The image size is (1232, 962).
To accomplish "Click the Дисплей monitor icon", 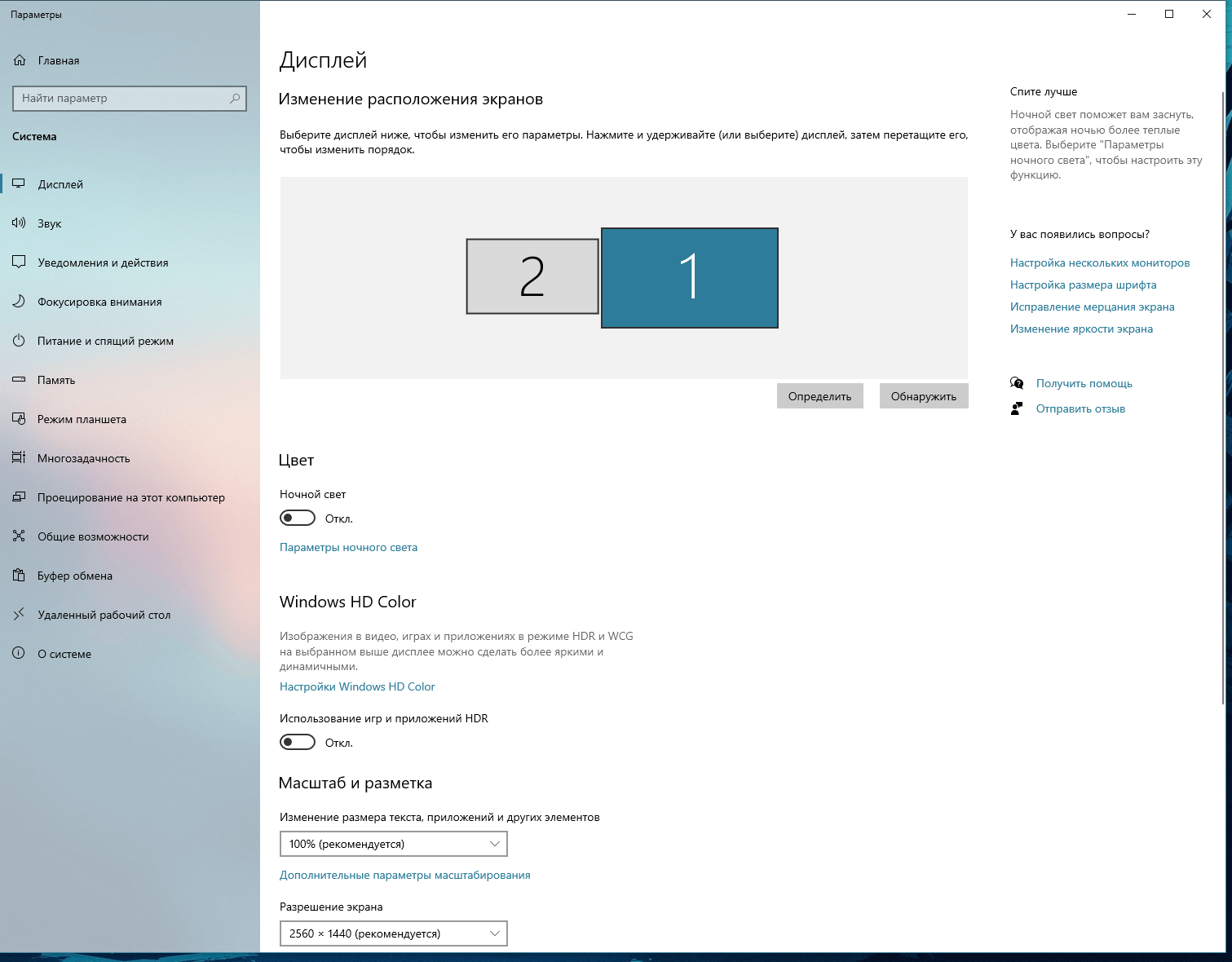I will [x=19, y=184].
